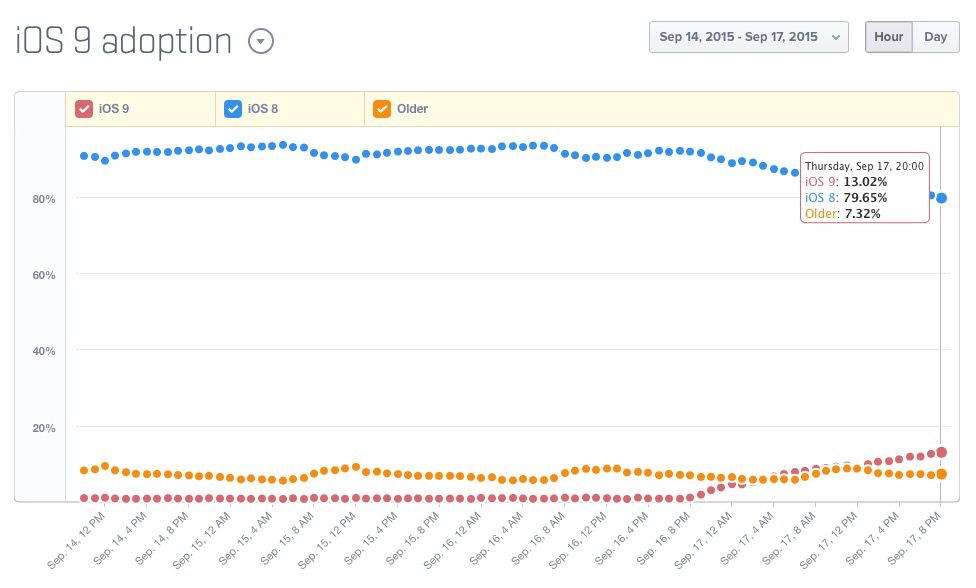This screenshot has width=976, height=588.
Task: Click the first red iOS 9 data point
Action: (x=84, y=497)
